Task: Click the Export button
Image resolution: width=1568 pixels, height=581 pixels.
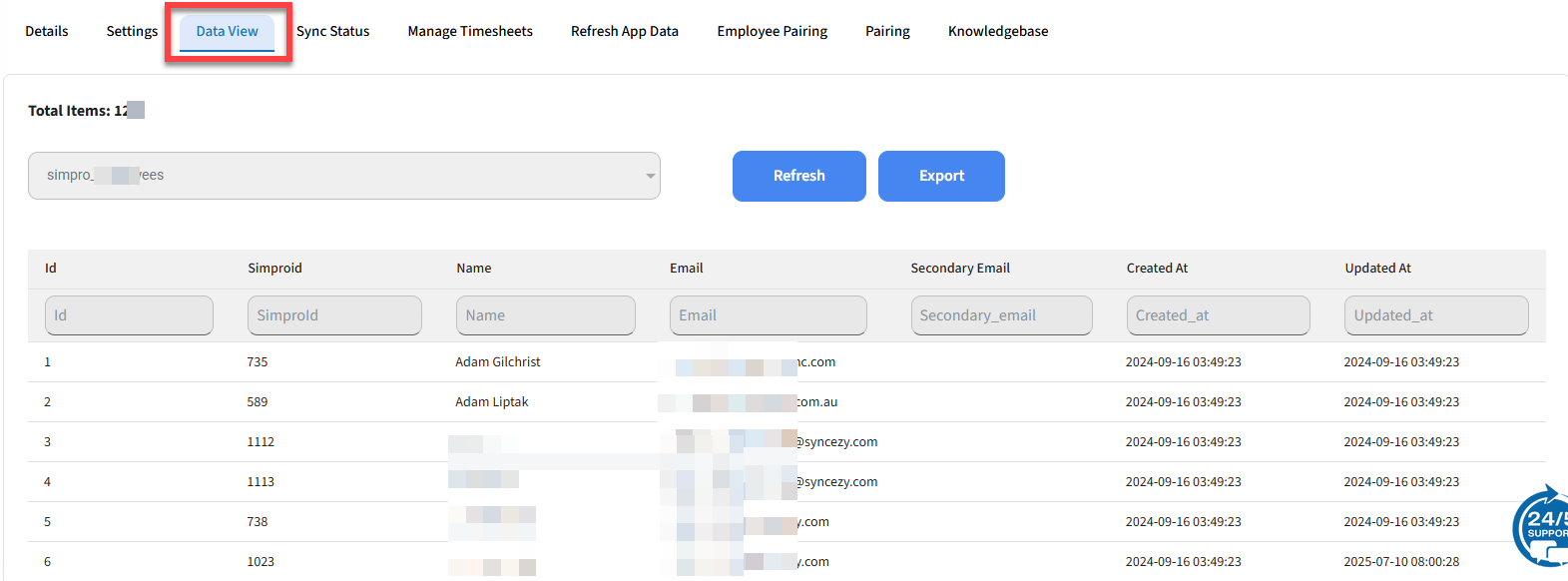Action: (941, 176)
